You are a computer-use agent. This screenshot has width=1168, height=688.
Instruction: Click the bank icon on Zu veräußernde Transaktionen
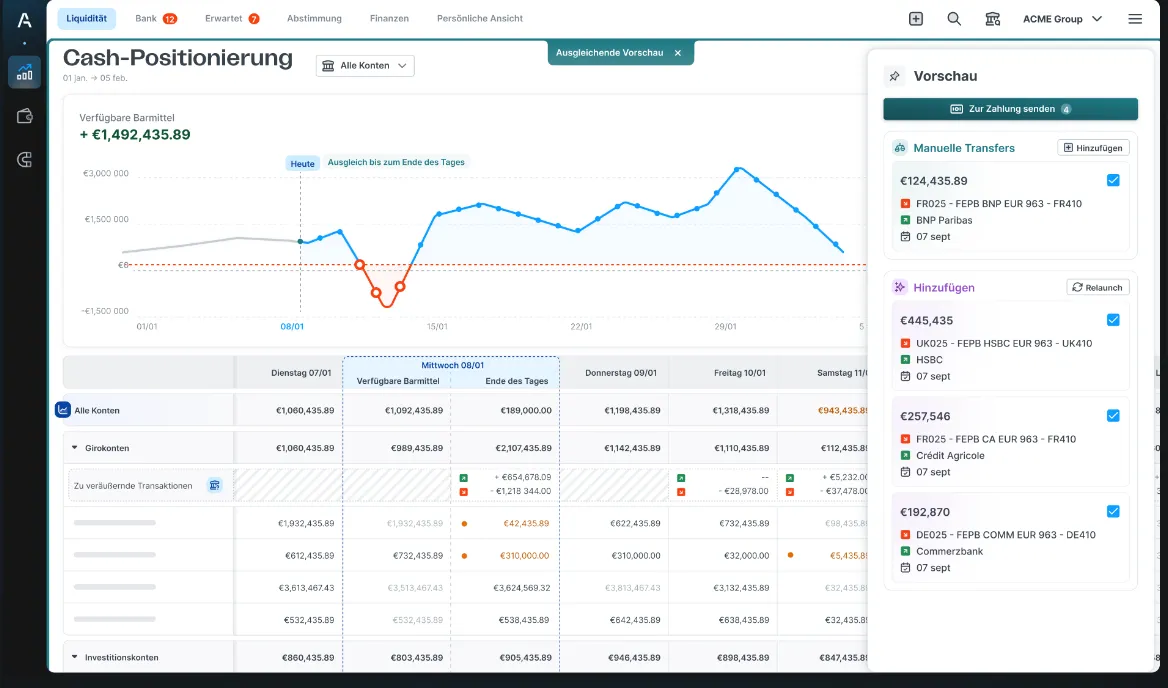pyautogui.click(x=215, y=485)
